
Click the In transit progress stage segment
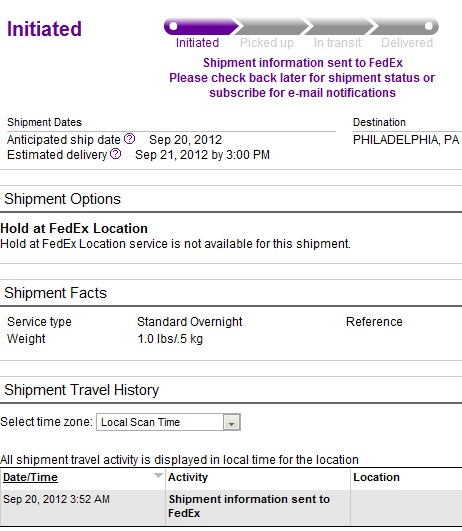pyautogui.click(x=339, y=26)
